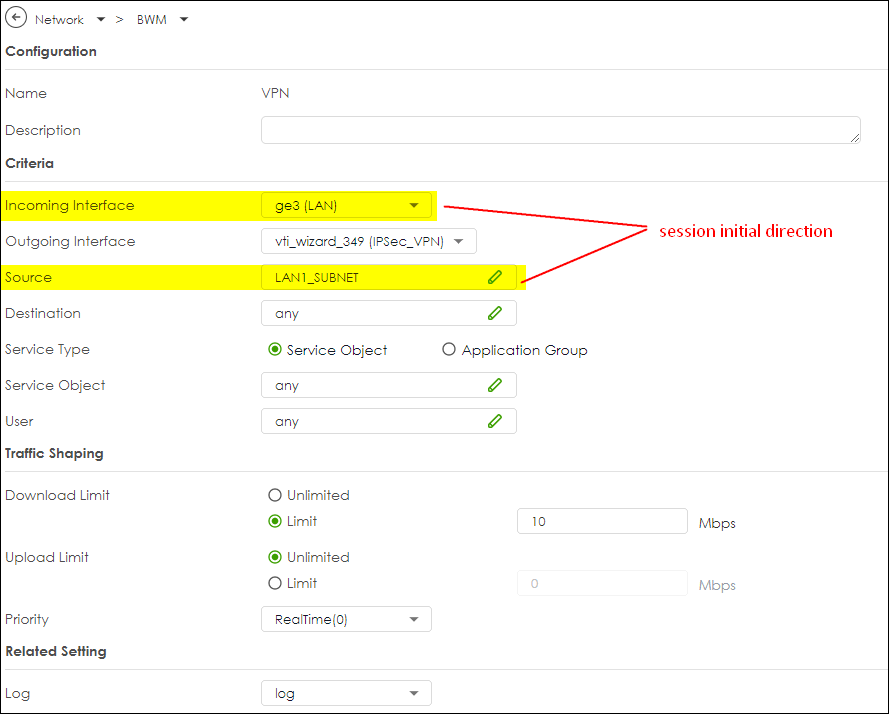Click the Source LAN1_SUBNET field
Image resolution: width=889 pixels, height=714 pixels.
(389, 277)
